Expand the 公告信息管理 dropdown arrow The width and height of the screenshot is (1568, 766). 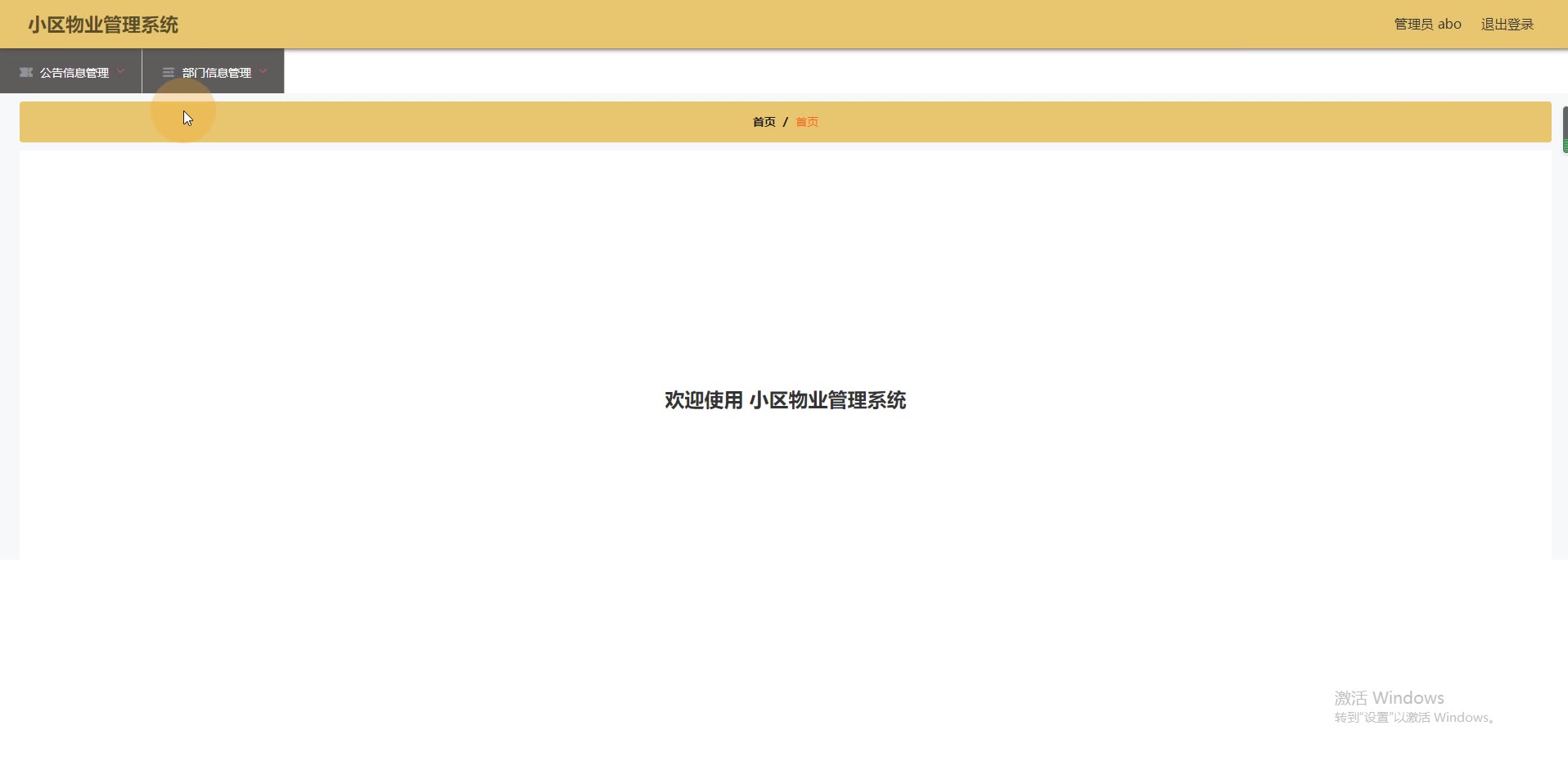click(x=121, y=71)
